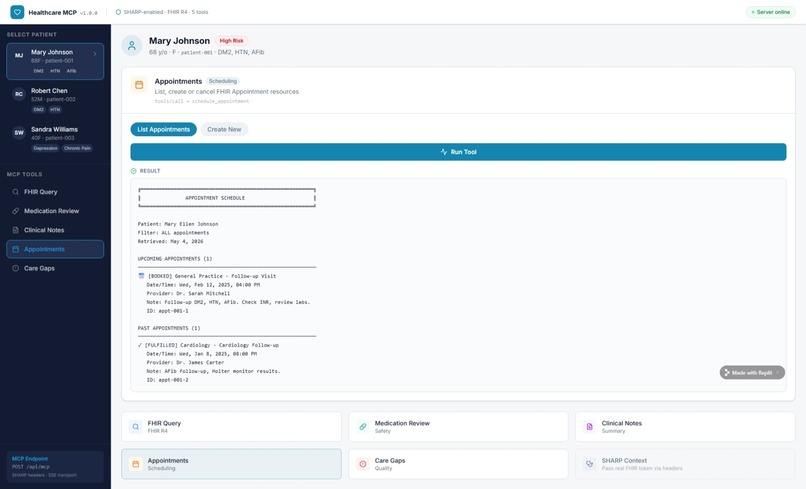Click 'Filter: ALL appointments' line
This screenshot has height=489, width=806.
click(173, 232)
